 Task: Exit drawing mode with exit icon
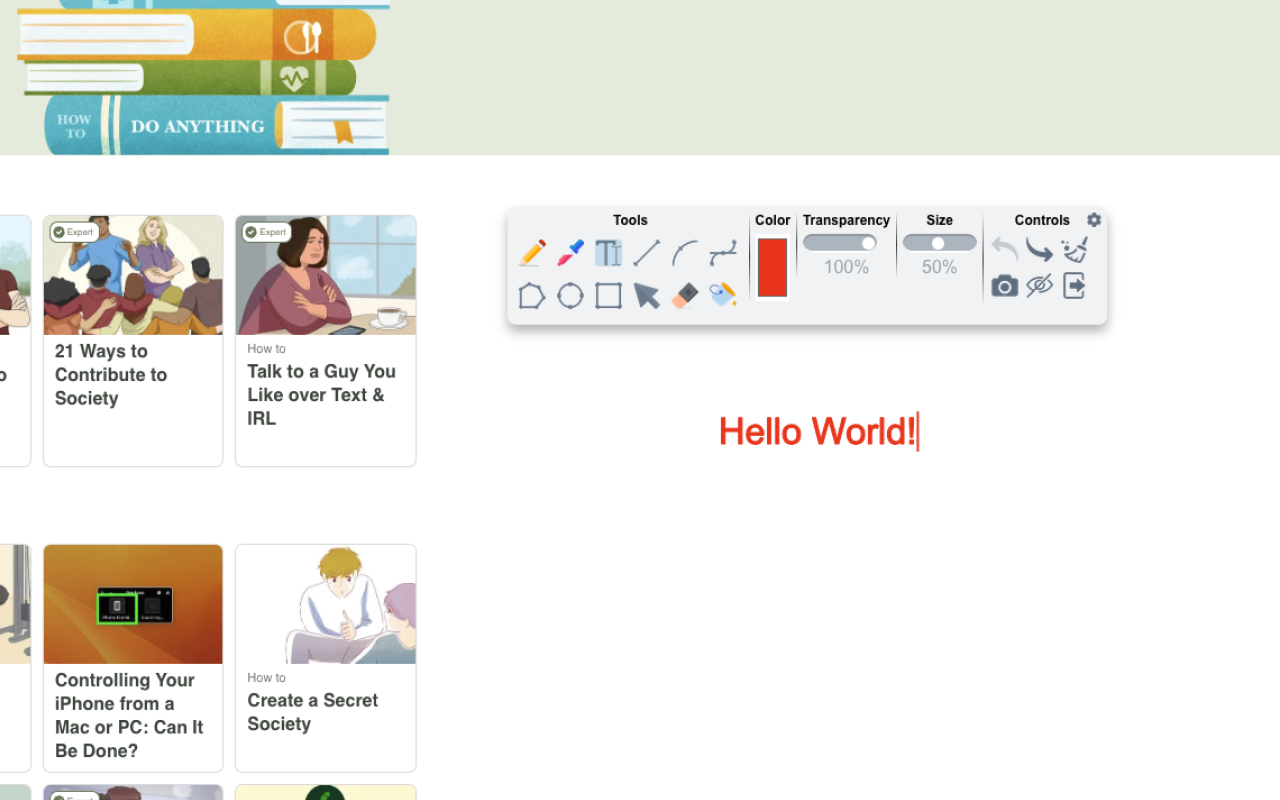[1075, 286]
